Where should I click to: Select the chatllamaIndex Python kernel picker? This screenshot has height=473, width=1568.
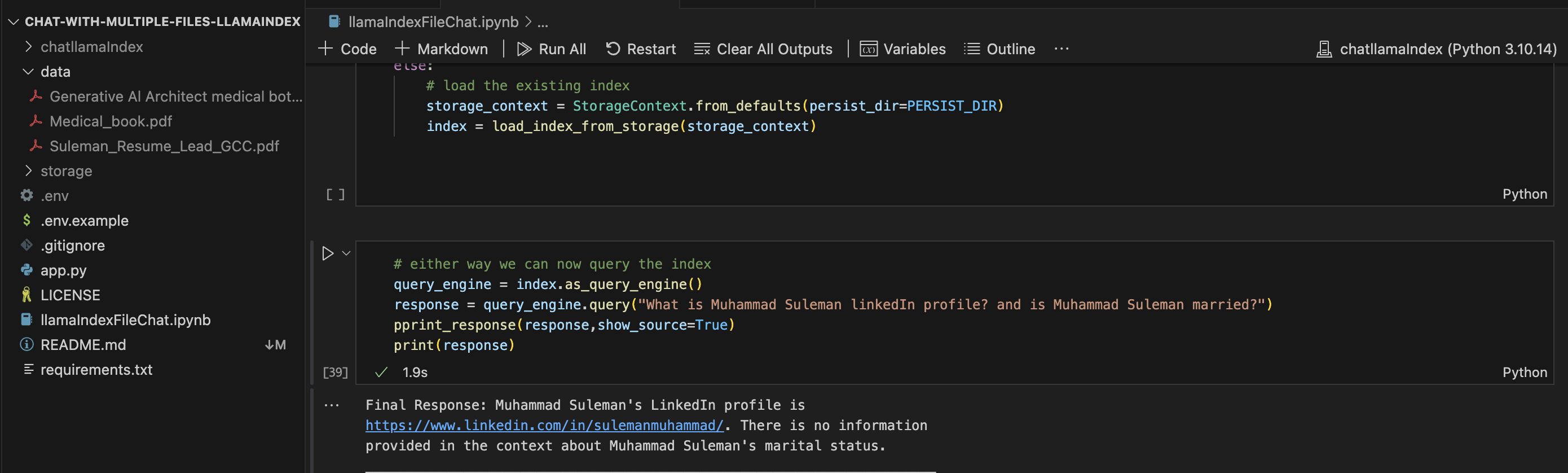(1437, 49)
